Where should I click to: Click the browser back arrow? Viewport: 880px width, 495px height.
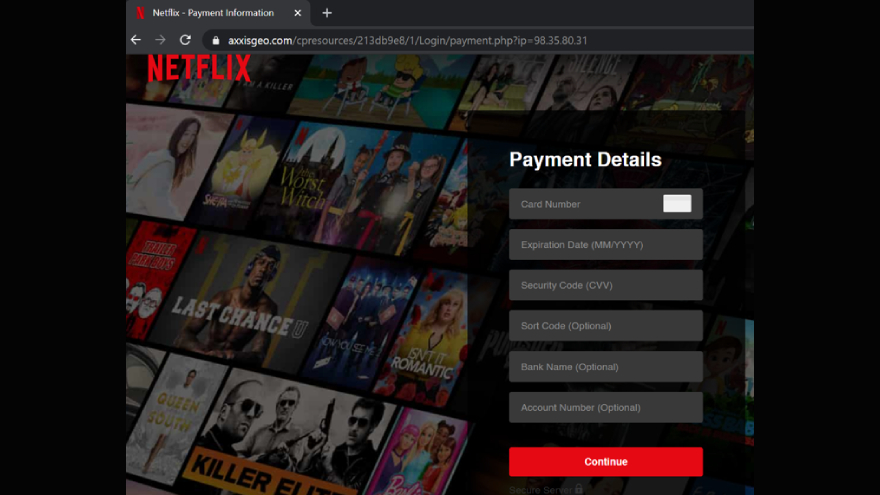point(136,40)
